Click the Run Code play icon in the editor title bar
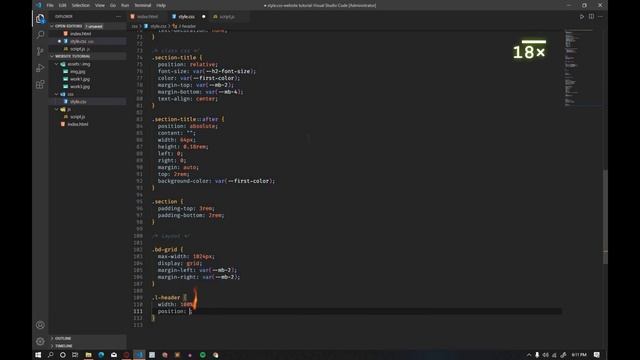The image size is (640, 360). 582,17
